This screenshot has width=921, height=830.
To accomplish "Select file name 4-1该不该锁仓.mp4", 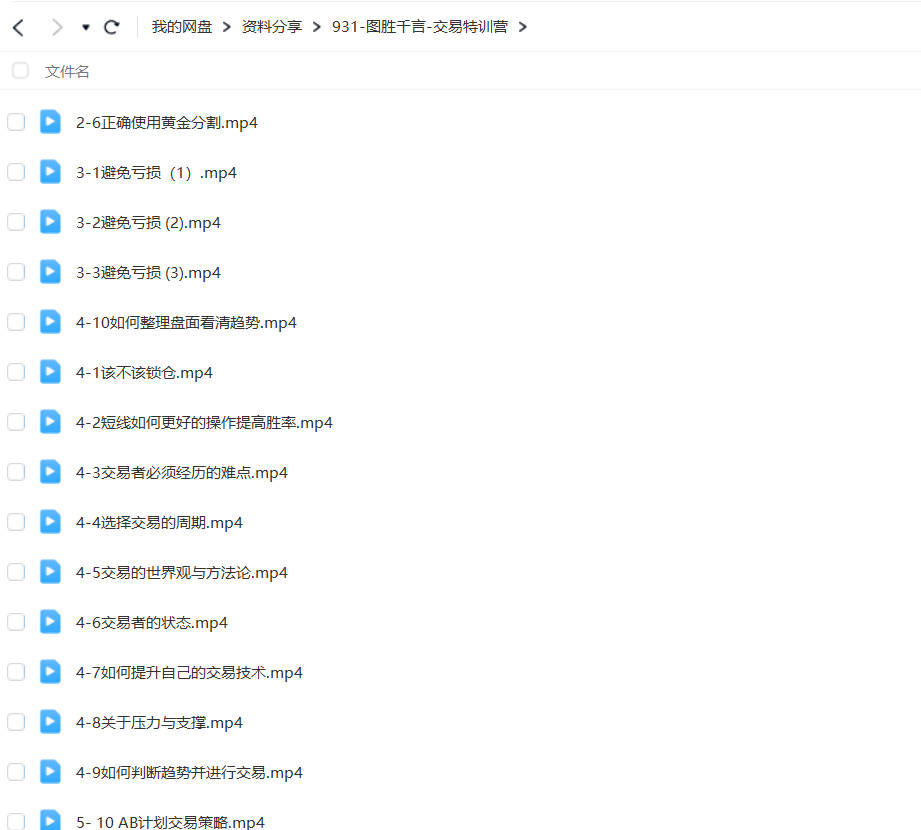I will [x=144, y=372].
